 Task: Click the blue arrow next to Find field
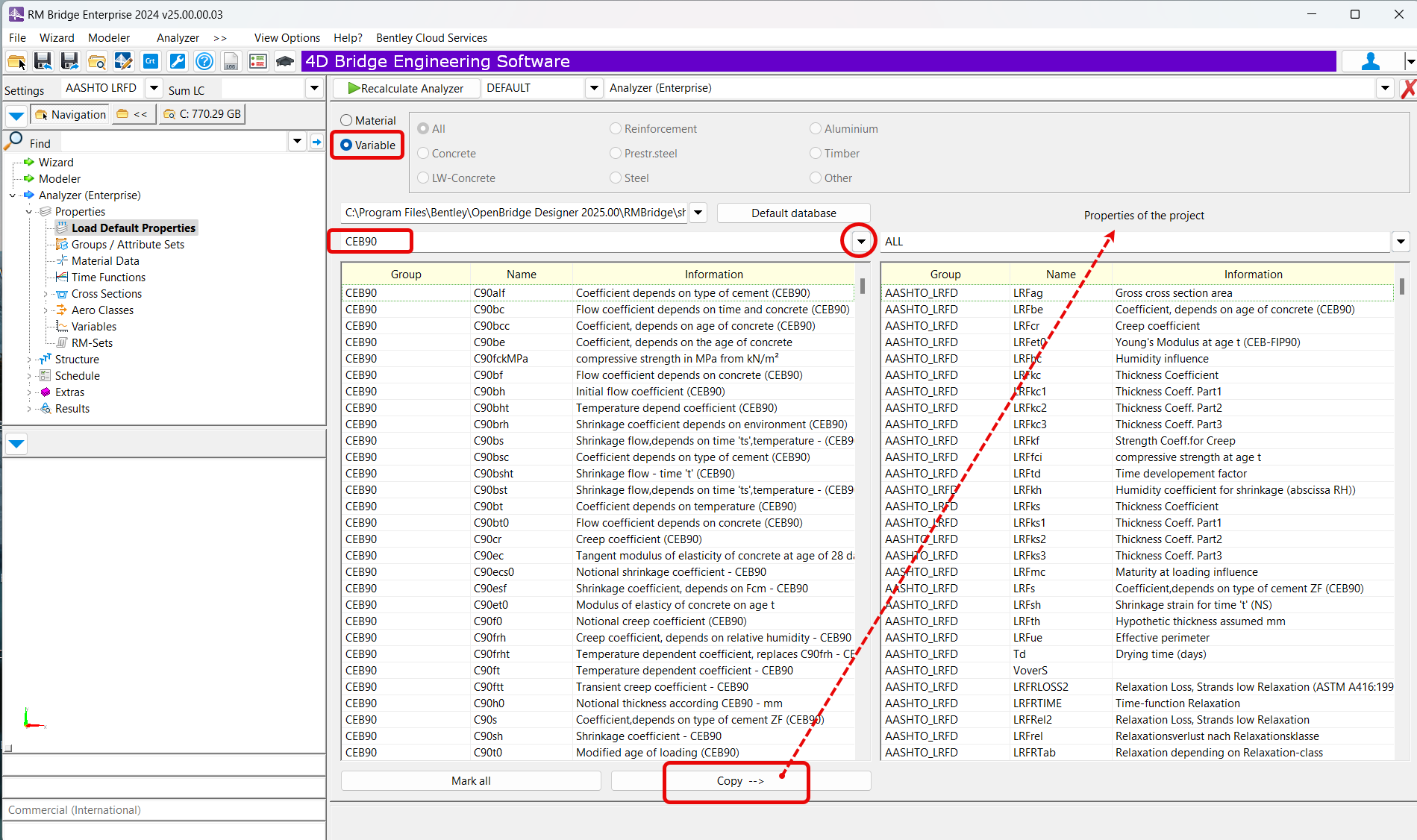317,142
